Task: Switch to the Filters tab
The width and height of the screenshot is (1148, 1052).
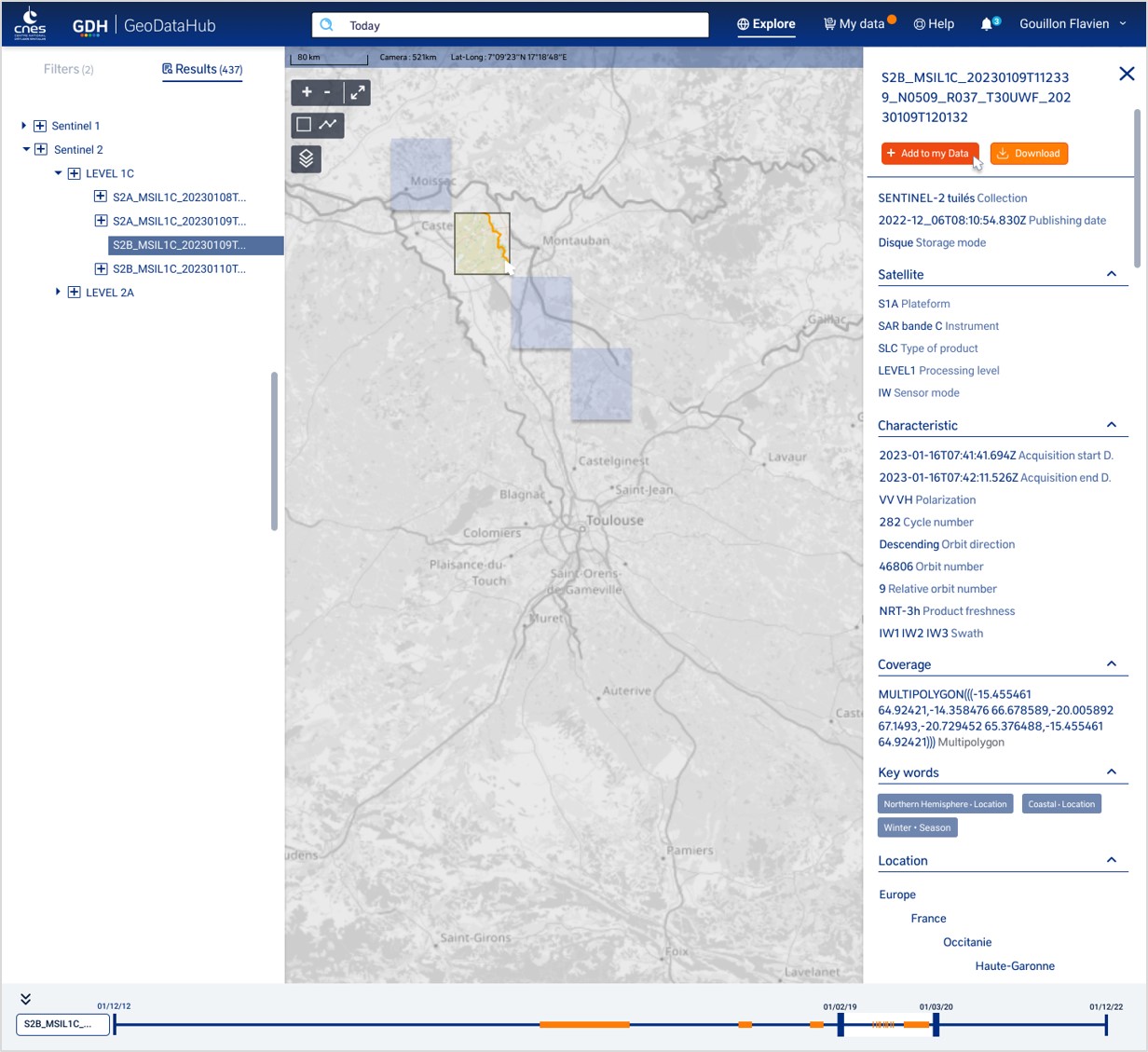Action: tap(68, 69)
